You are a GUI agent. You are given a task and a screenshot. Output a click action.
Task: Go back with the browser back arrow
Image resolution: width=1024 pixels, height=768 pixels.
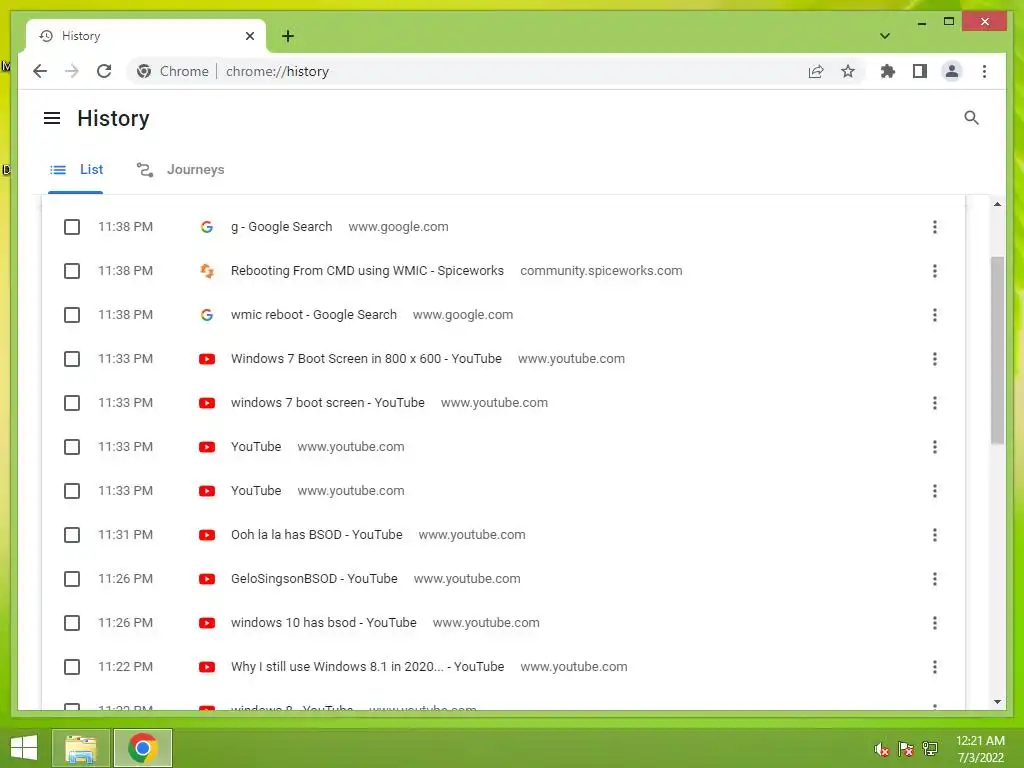click(x=40, y=71)
